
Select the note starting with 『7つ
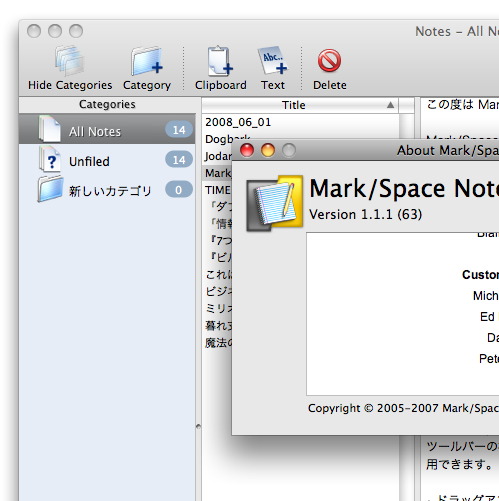click(217, 240)
